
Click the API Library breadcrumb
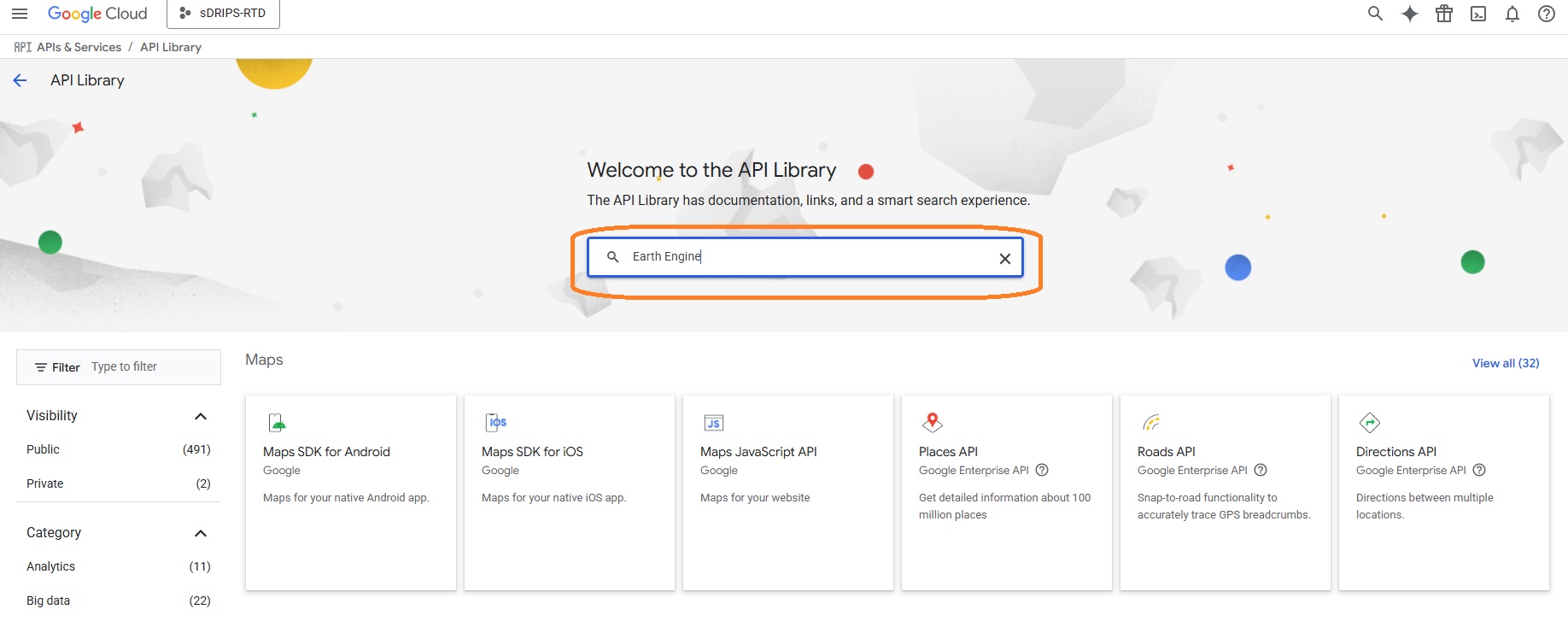click(171, 47)
